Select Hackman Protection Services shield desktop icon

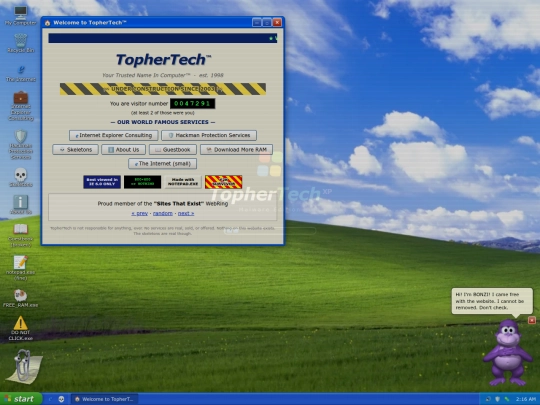coord(21,145)
